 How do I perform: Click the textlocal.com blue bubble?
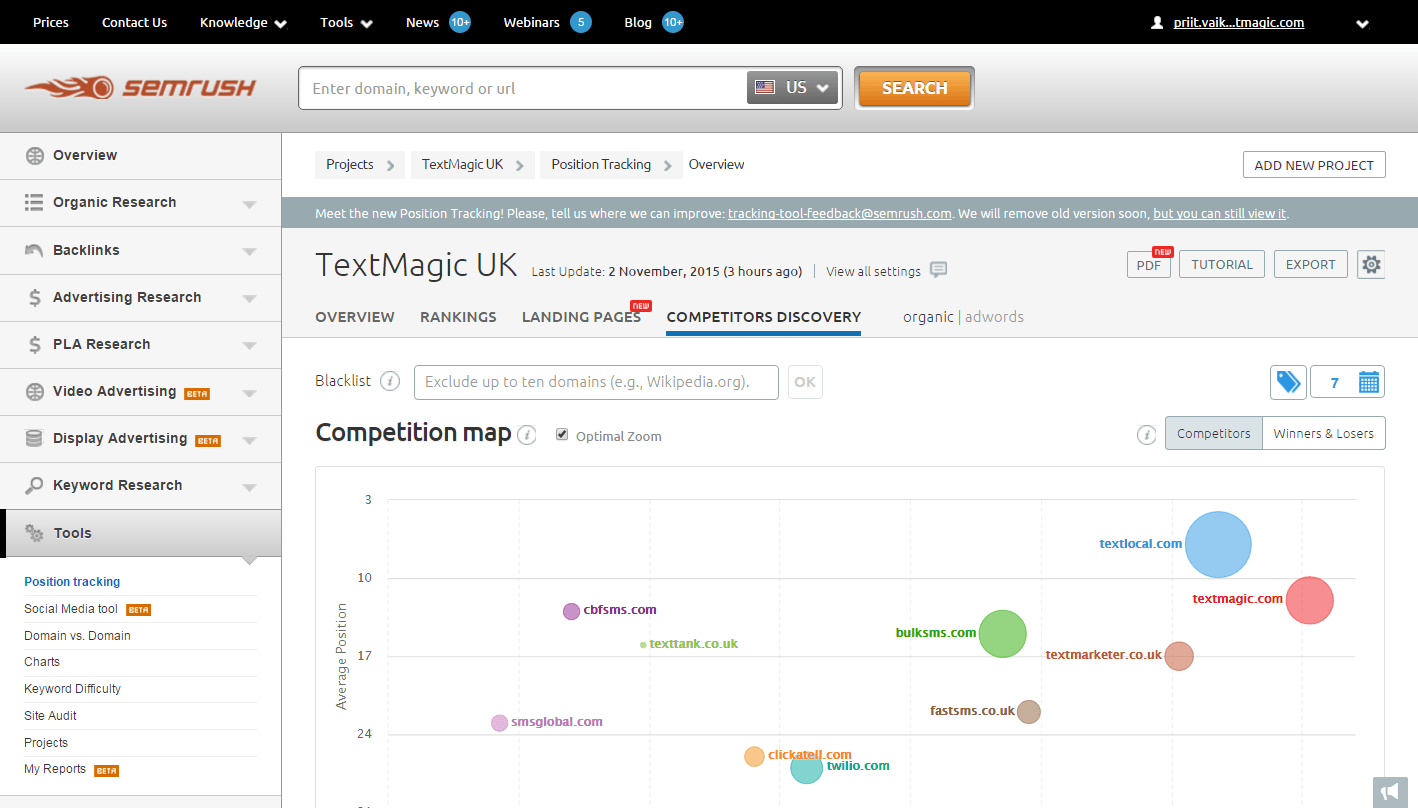1218,544
